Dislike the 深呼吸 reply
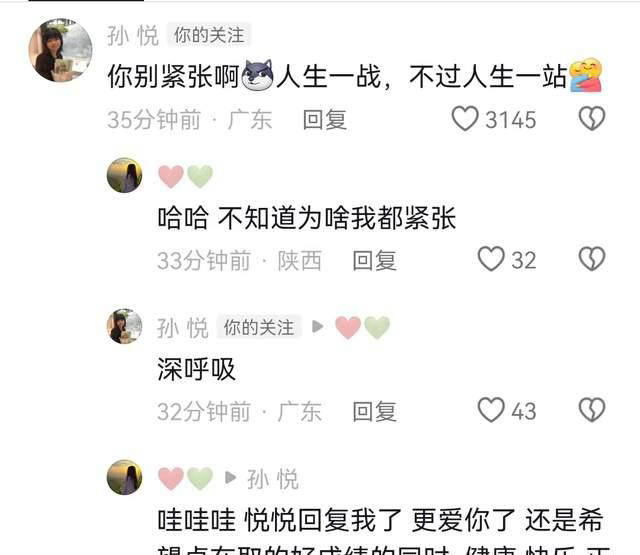 point(592,410)
